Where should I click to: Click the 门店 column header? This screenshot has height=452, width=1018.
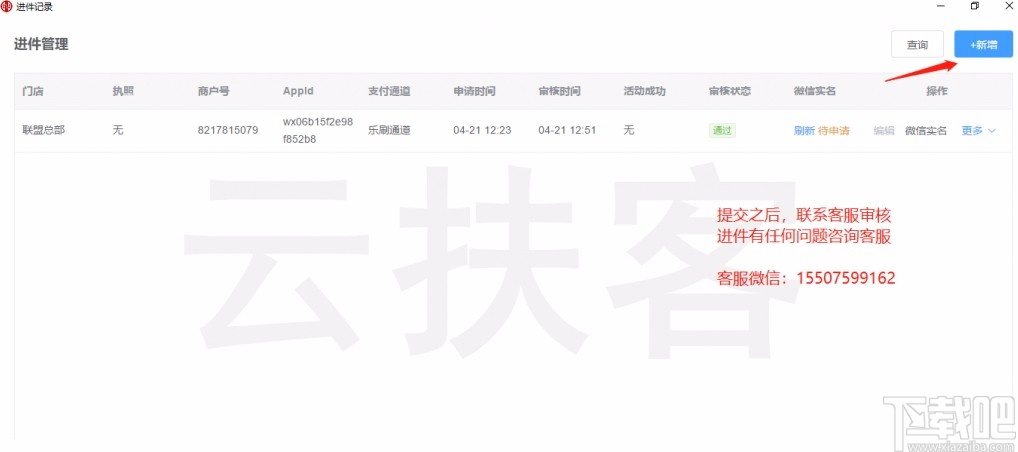click(32, 91)
